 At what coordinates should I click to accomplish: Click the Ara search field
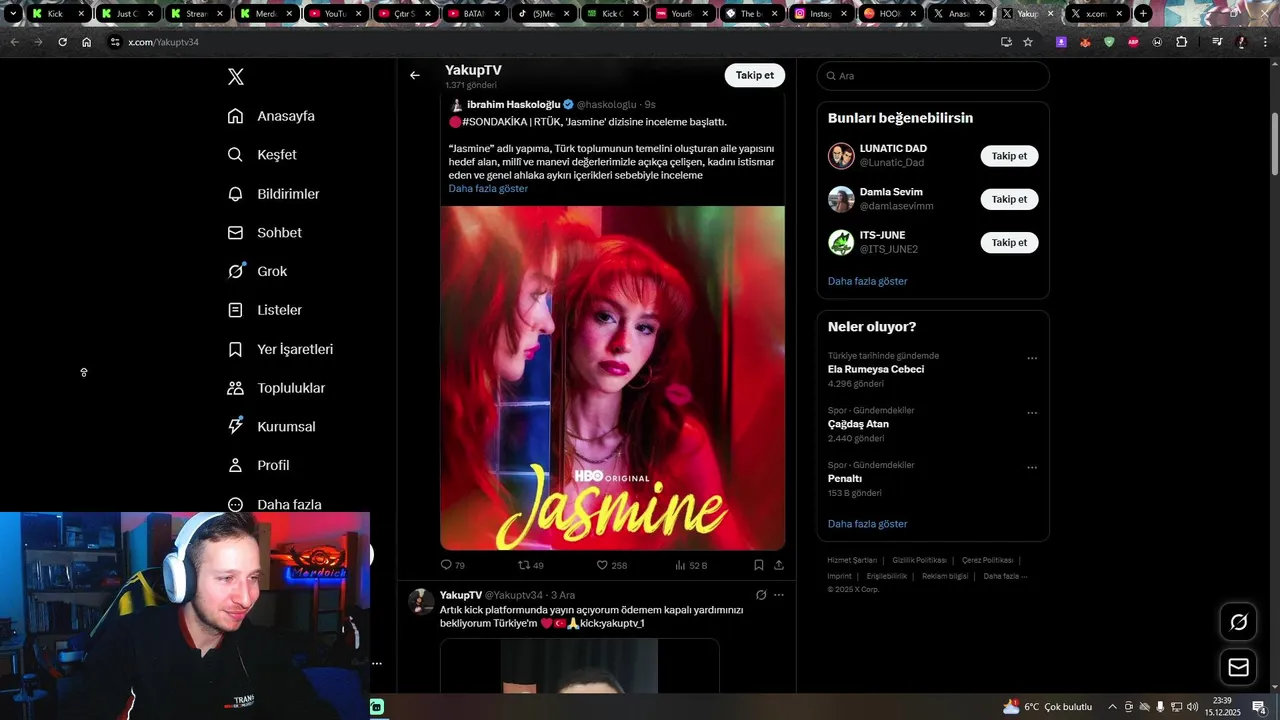tap(933, 76)
